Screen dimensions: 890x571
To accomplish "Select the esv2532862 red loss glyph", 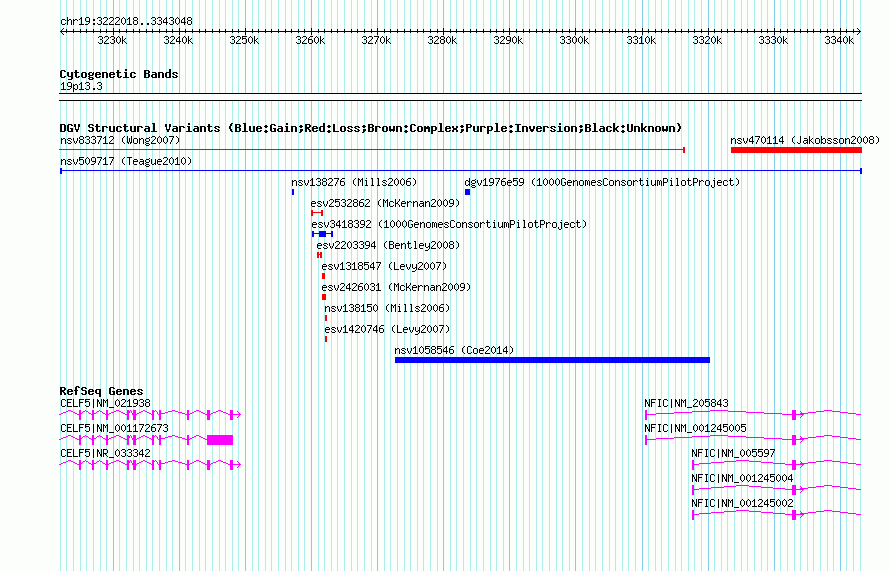I will tap(317, 213).
